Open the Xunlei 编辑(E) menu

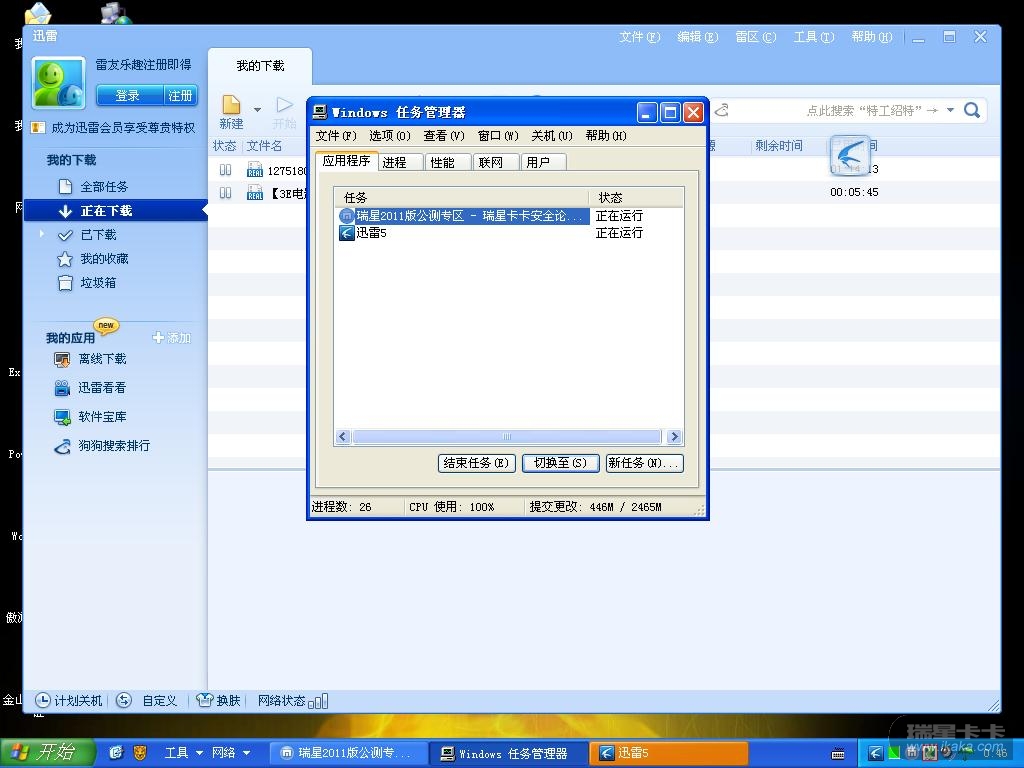tap(697, 37)
